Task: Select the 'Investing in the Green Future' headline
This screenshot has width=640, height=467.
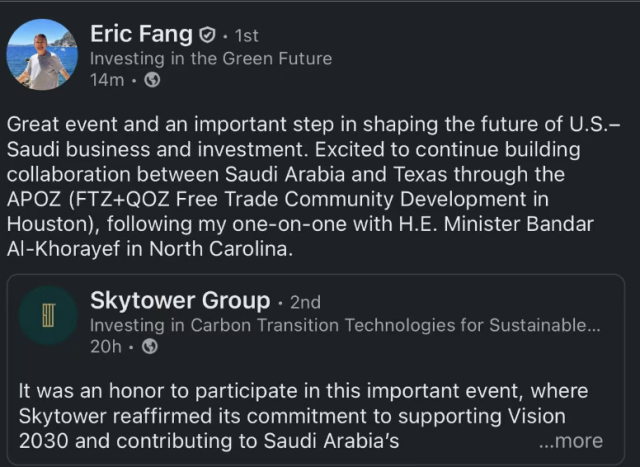Action: pyautogui.click(x=210, y=59)
